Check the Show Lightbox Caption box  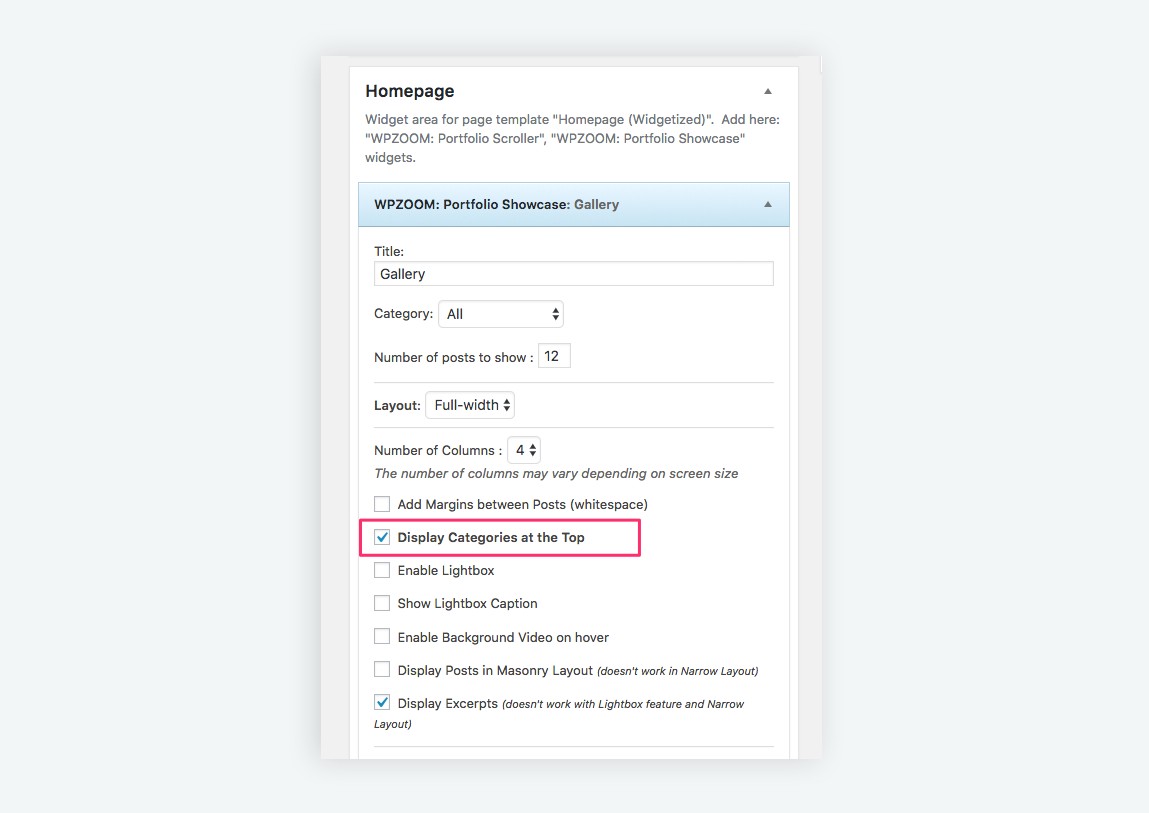tap(382, 603)
